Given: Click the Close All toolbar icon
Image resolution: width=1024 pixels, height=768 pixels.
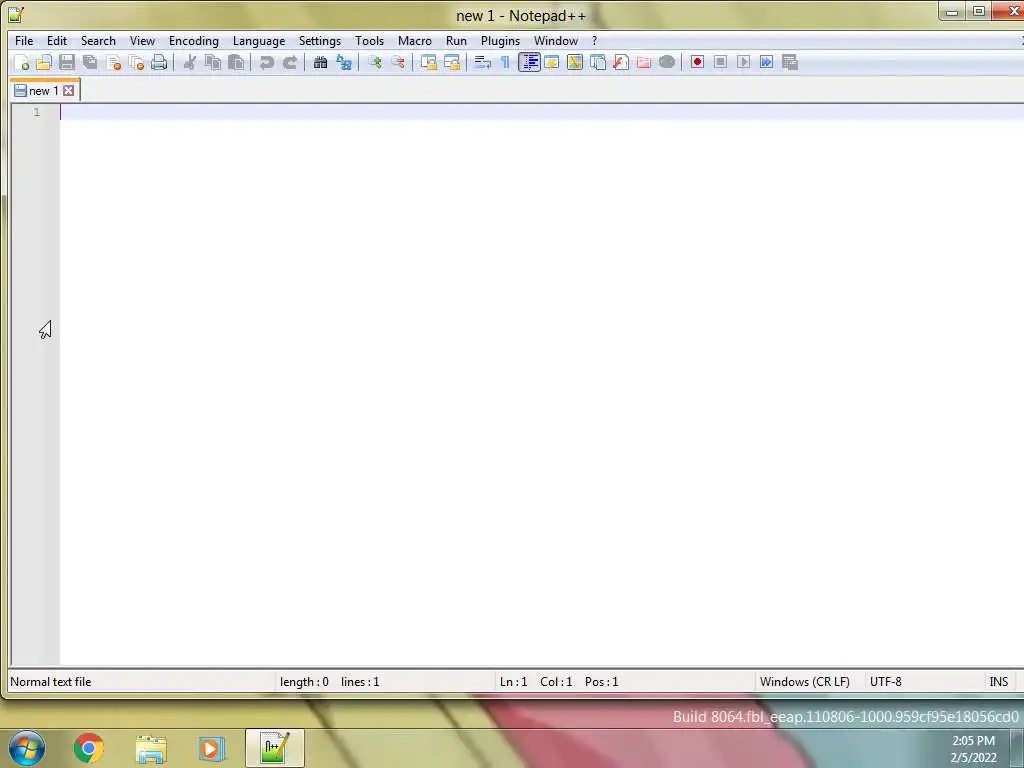Looking at the screenshot, I should coord(136,63).
